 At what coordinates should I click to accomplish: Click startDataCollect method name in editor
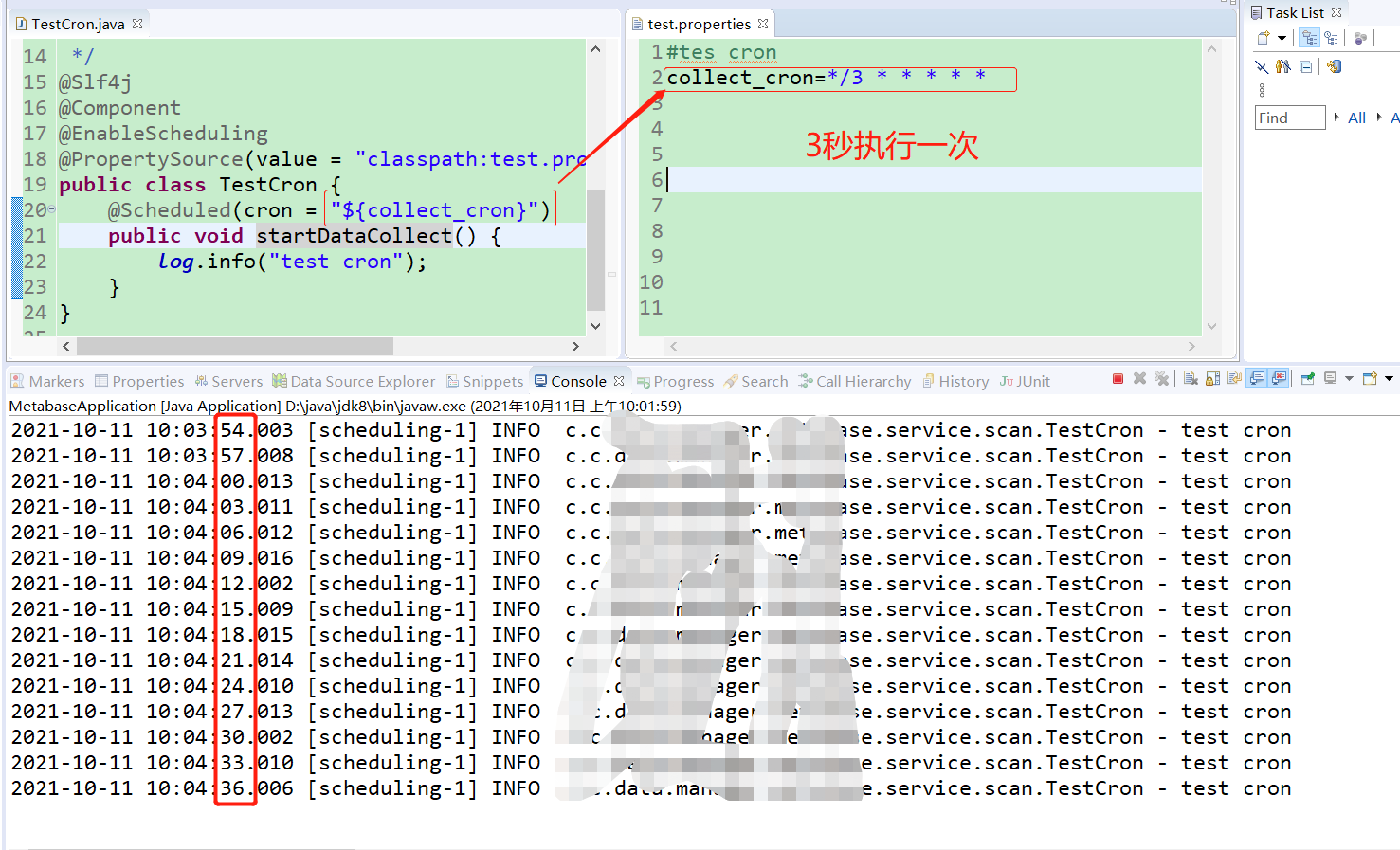[x=354, y=236]
